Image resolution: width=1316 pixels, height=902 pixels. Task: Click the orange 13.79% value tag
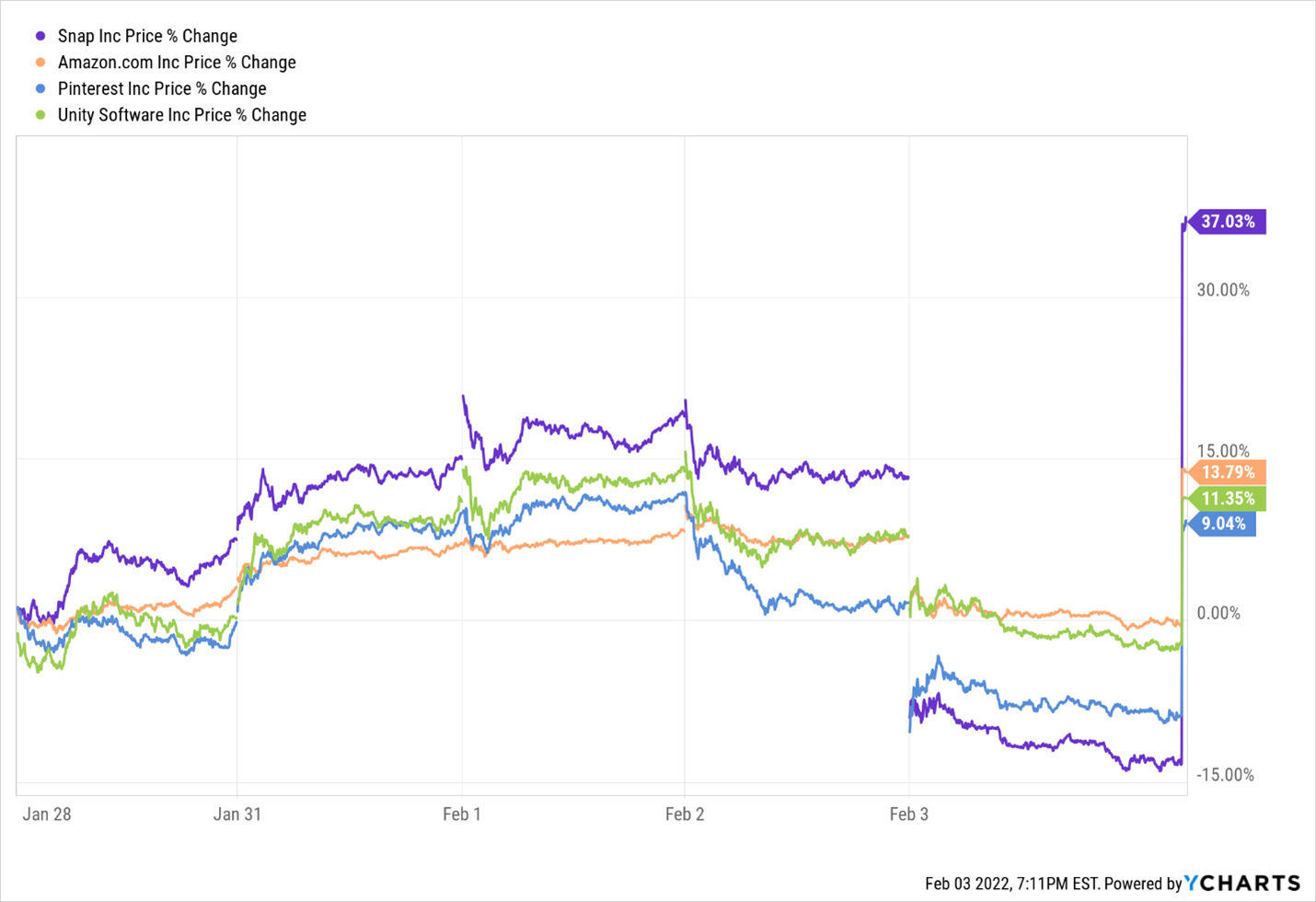coord(1228,472)
